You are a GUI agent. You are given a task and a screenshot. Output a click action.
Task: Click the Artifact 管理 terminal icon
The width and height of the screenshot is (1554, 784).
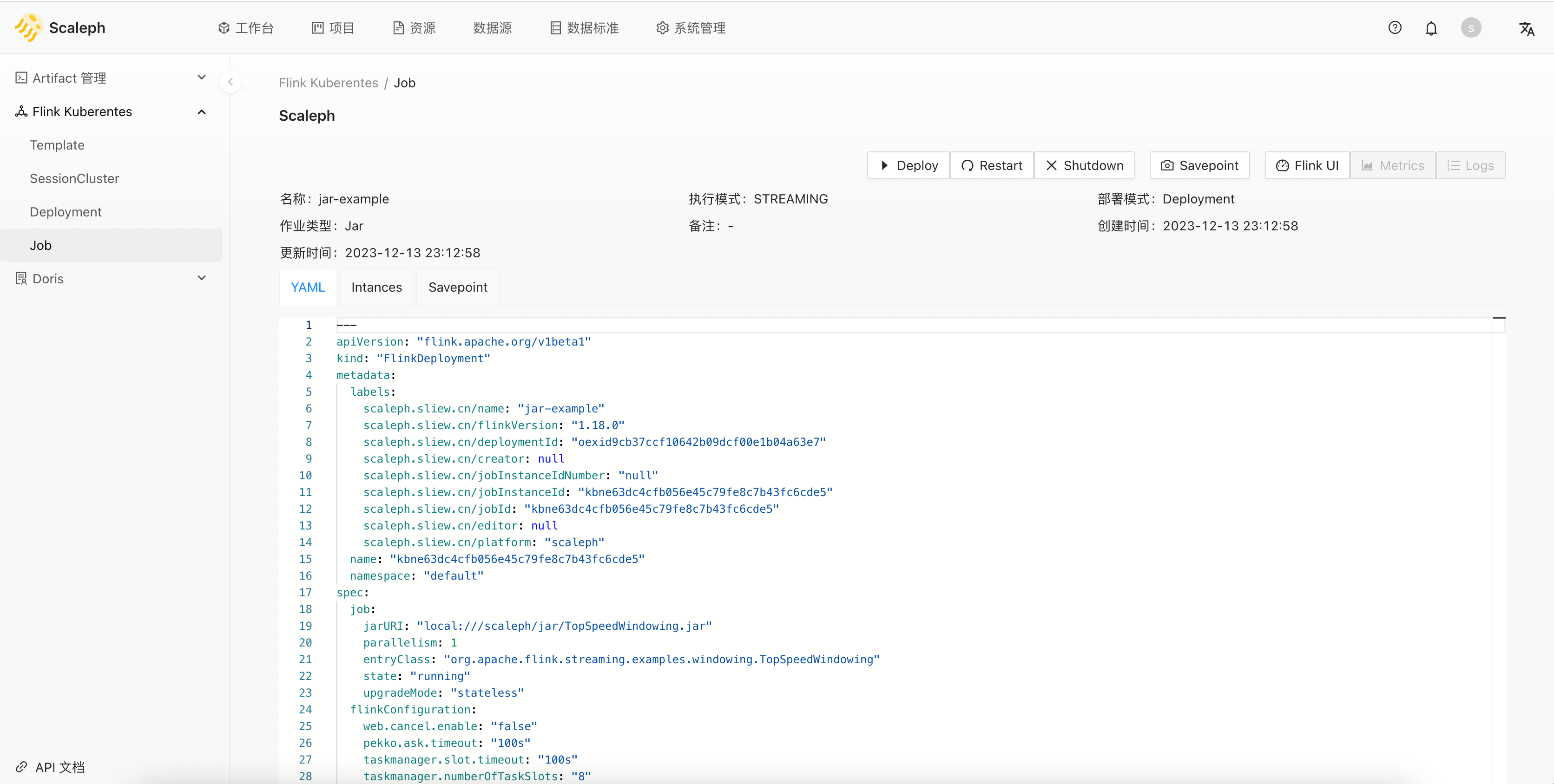pyautogui.click(x=21, y=78)
